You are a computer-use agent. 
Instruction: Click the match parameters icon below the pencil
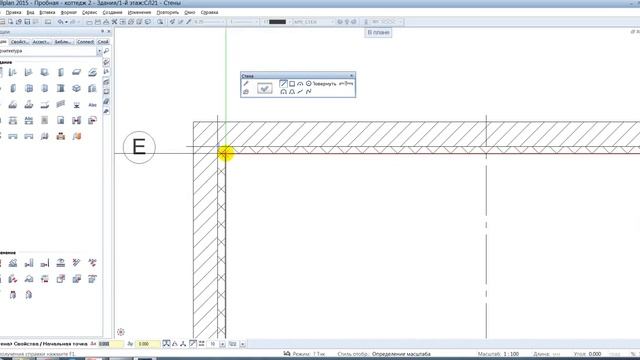pos(246,92)
